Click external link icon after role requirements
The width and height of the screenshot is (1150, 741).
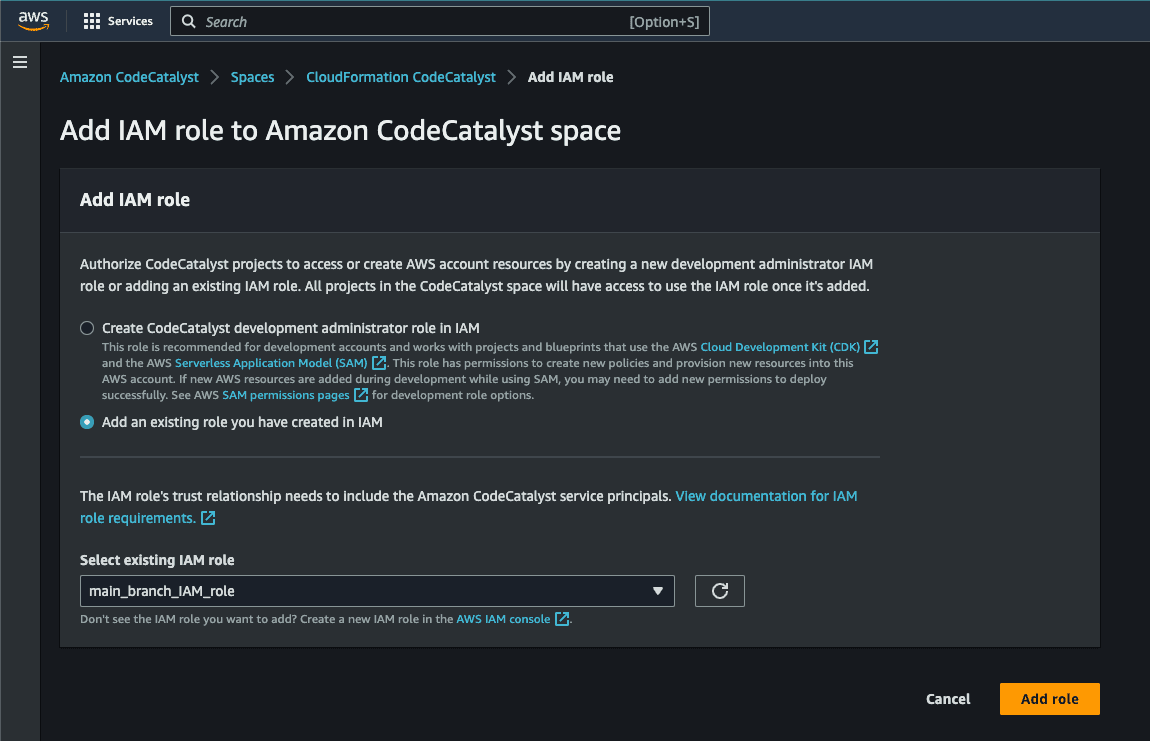pyautogui.click(x=208, y=518)
